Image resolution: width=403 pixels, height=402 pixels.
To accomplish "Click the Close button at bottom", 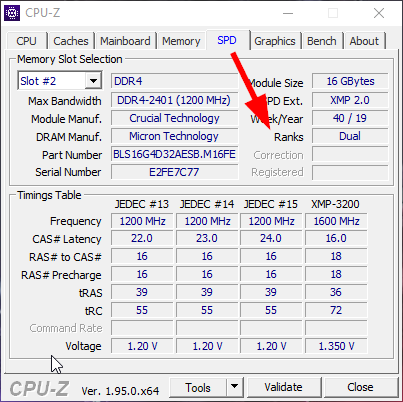I will 360,388.
